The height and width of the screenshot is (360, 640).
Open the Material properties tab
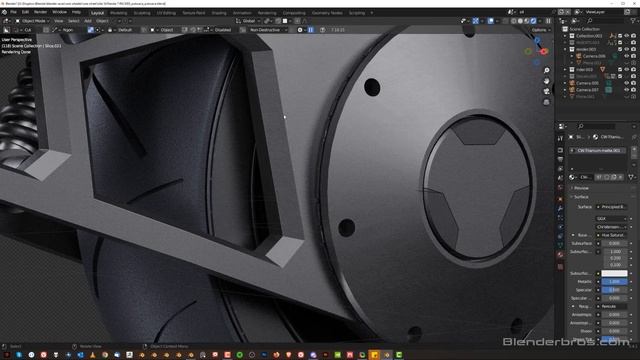tap(560, 255)
